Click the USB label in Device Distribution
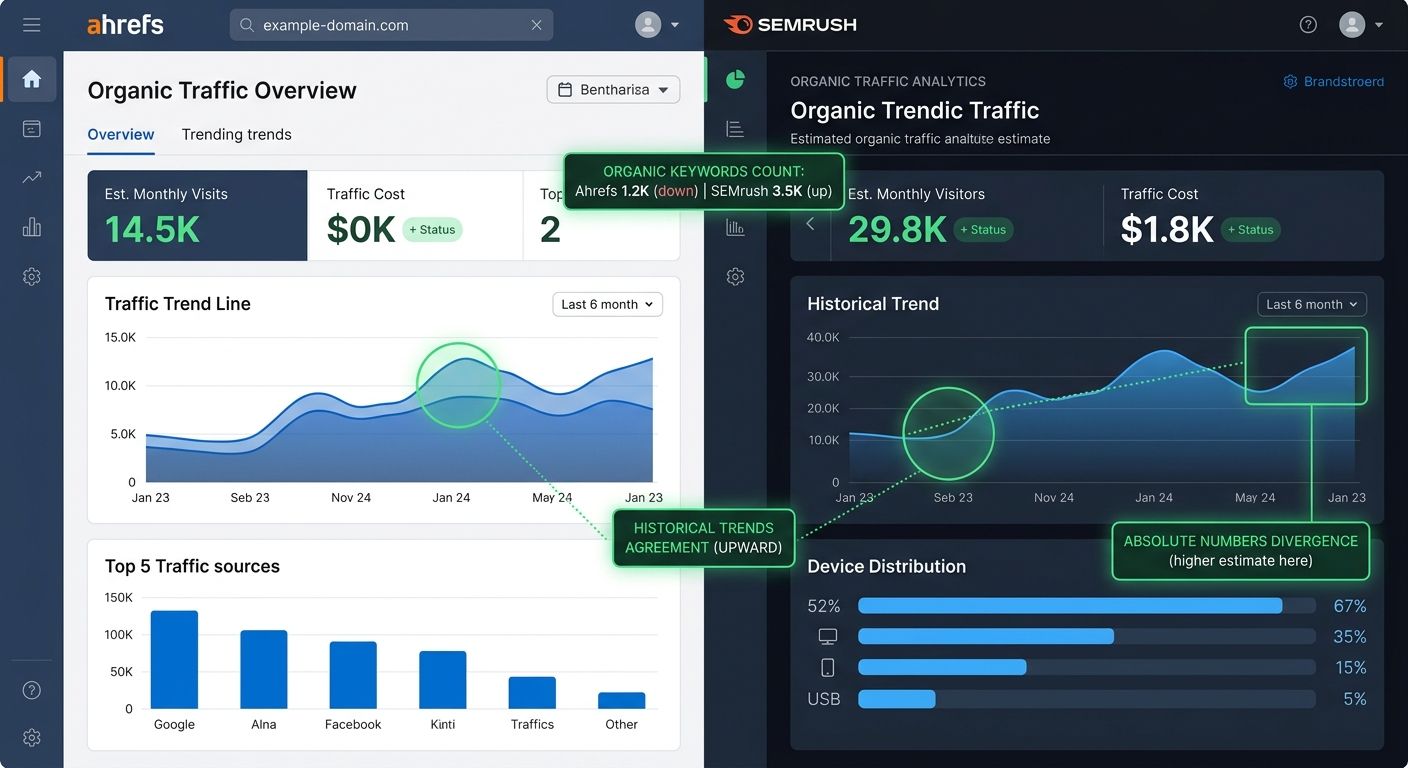This screenshot has height=768, width=1408. click(x=824, y=699)
